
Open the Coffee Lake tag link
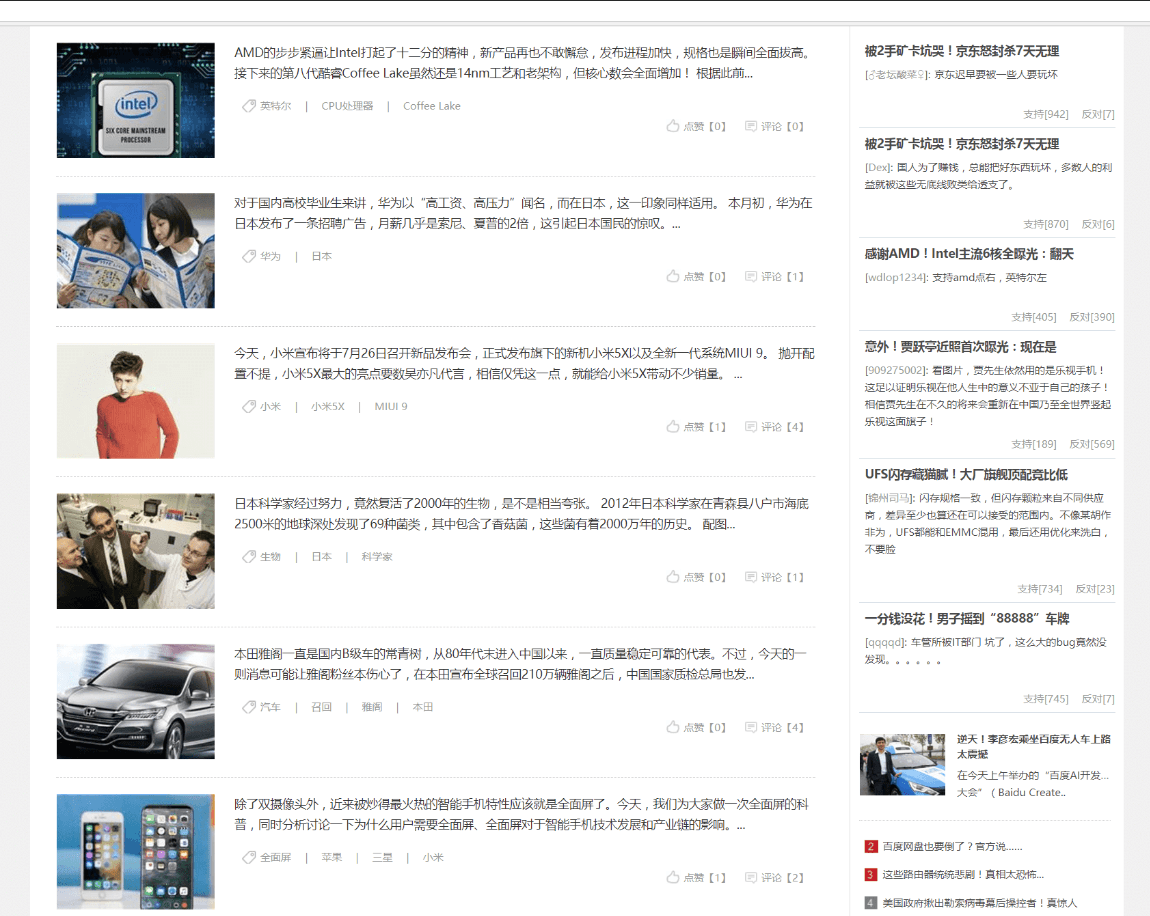(431, 106)
